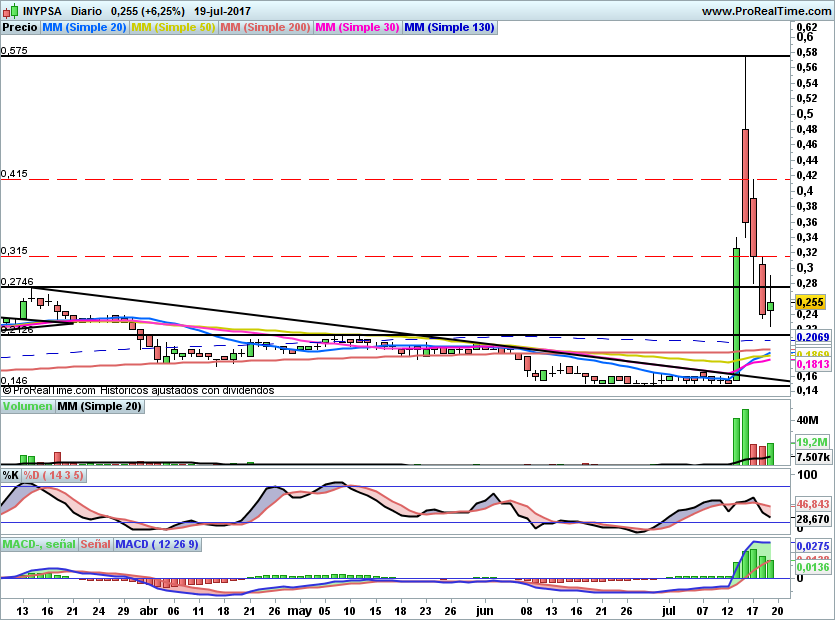Select the Precio indicator label
The width and height of the screenshot is (835, 620).
coord(20,28)
